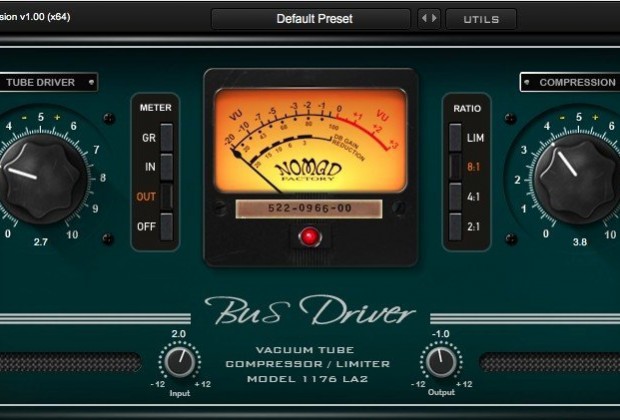
Task: Open the UTILS menu
Action: 481,19
